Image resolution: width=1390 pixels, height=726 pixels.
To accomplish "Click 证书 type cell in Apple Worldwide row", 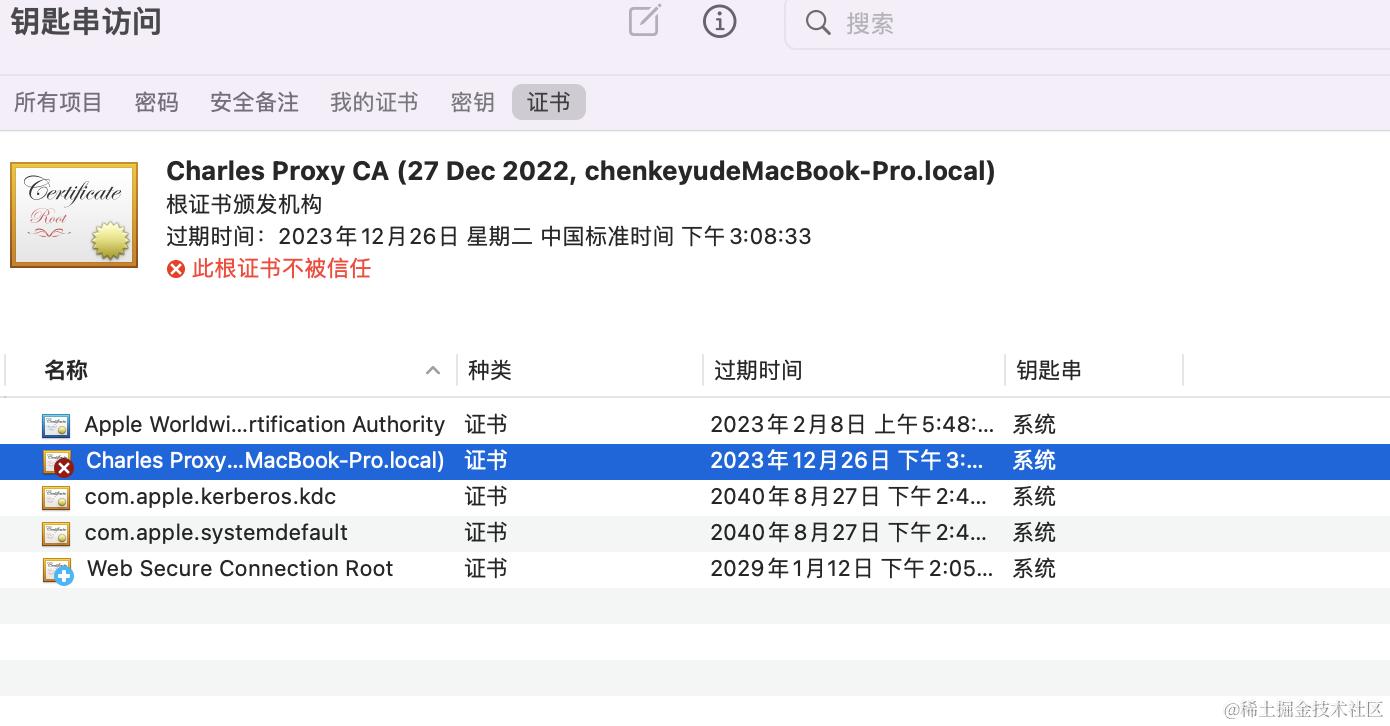I will point(486,424).
